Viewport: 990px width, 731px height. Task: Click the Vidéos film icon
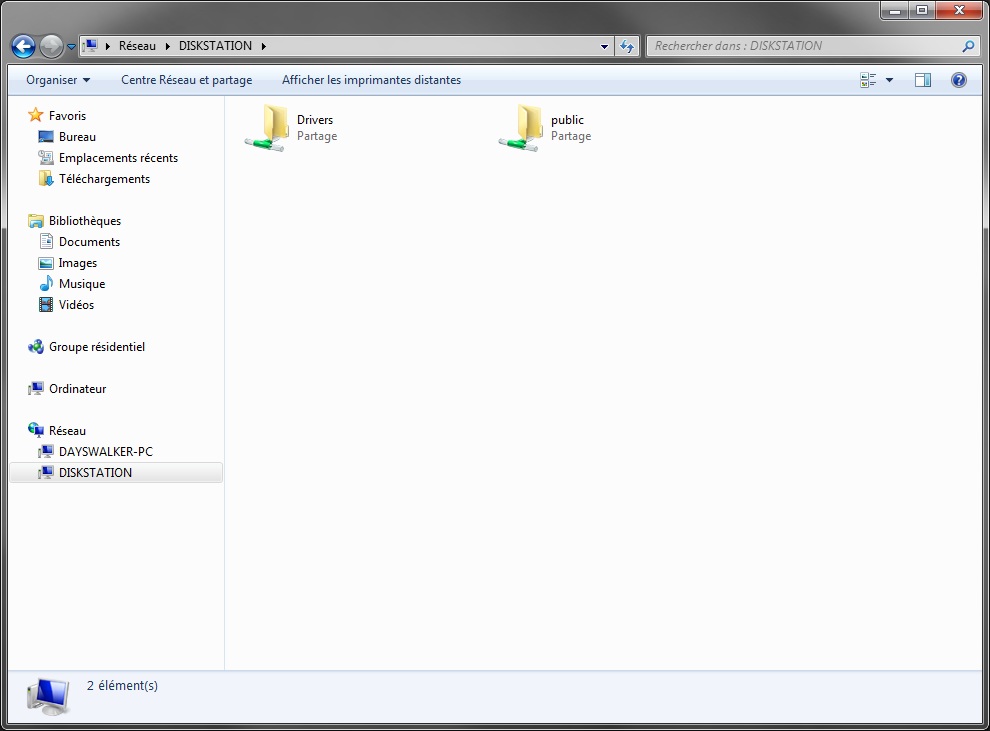coord(46,305)
